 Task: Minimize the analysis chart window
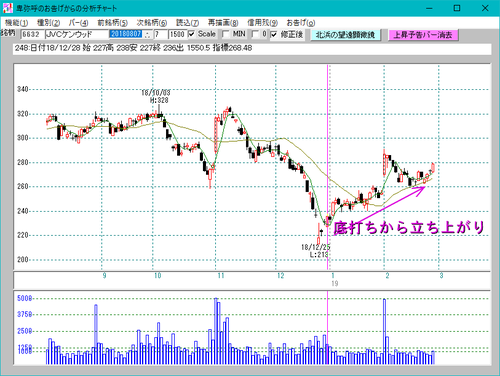(429, 8)
